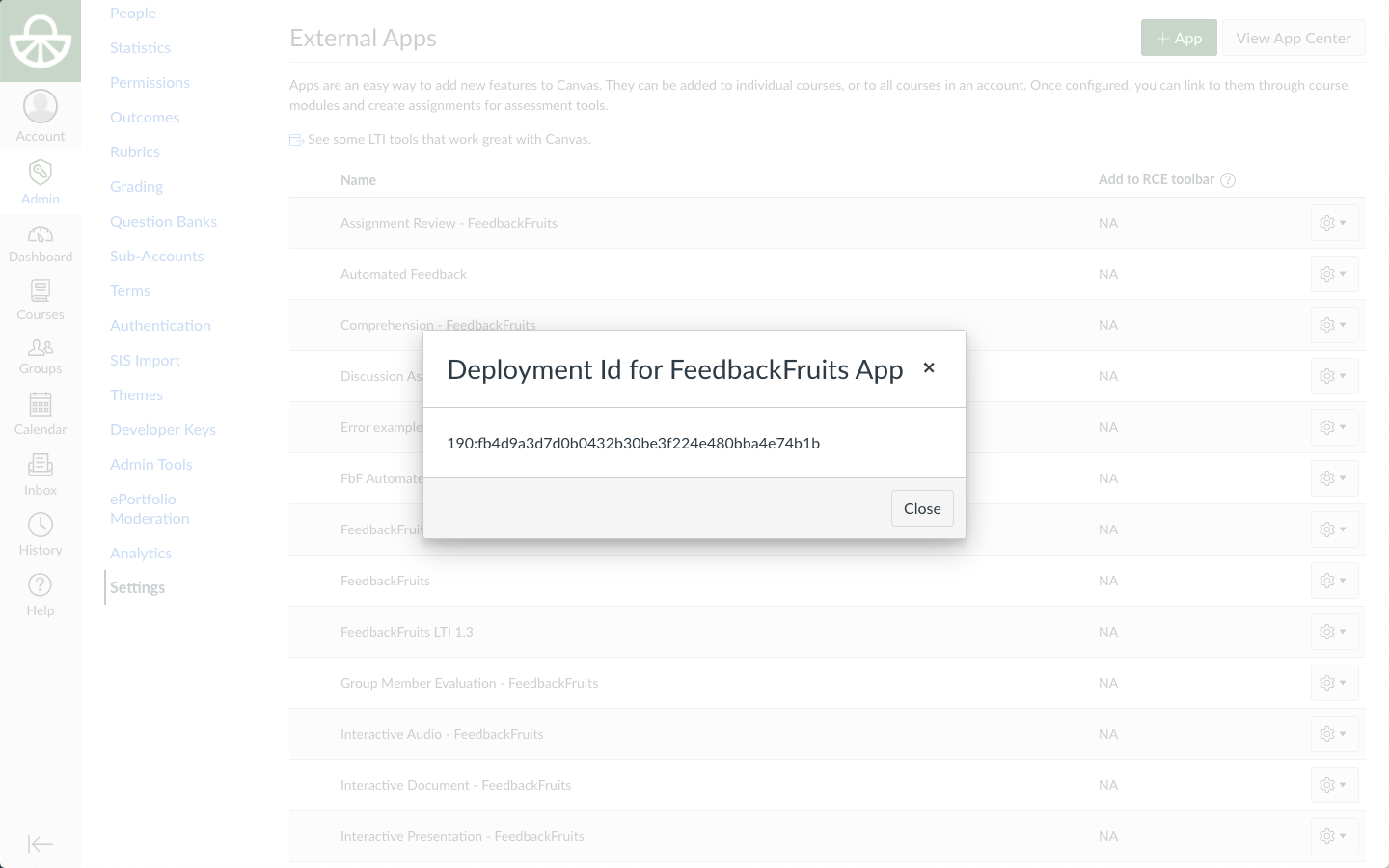Open Sub-Accounts link

pyautogui.click(x=157, y=257)
